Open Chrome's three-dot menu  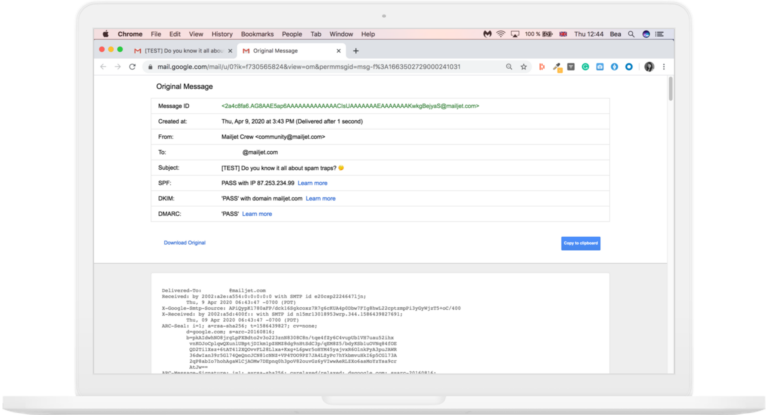pos(664,67)
